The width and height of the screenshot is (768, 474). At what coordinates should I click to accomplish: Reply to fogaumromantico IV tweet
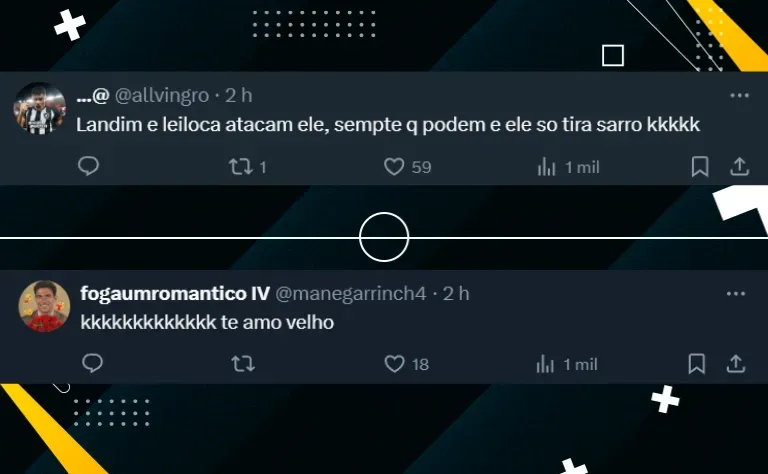click(x=93, y=363)
